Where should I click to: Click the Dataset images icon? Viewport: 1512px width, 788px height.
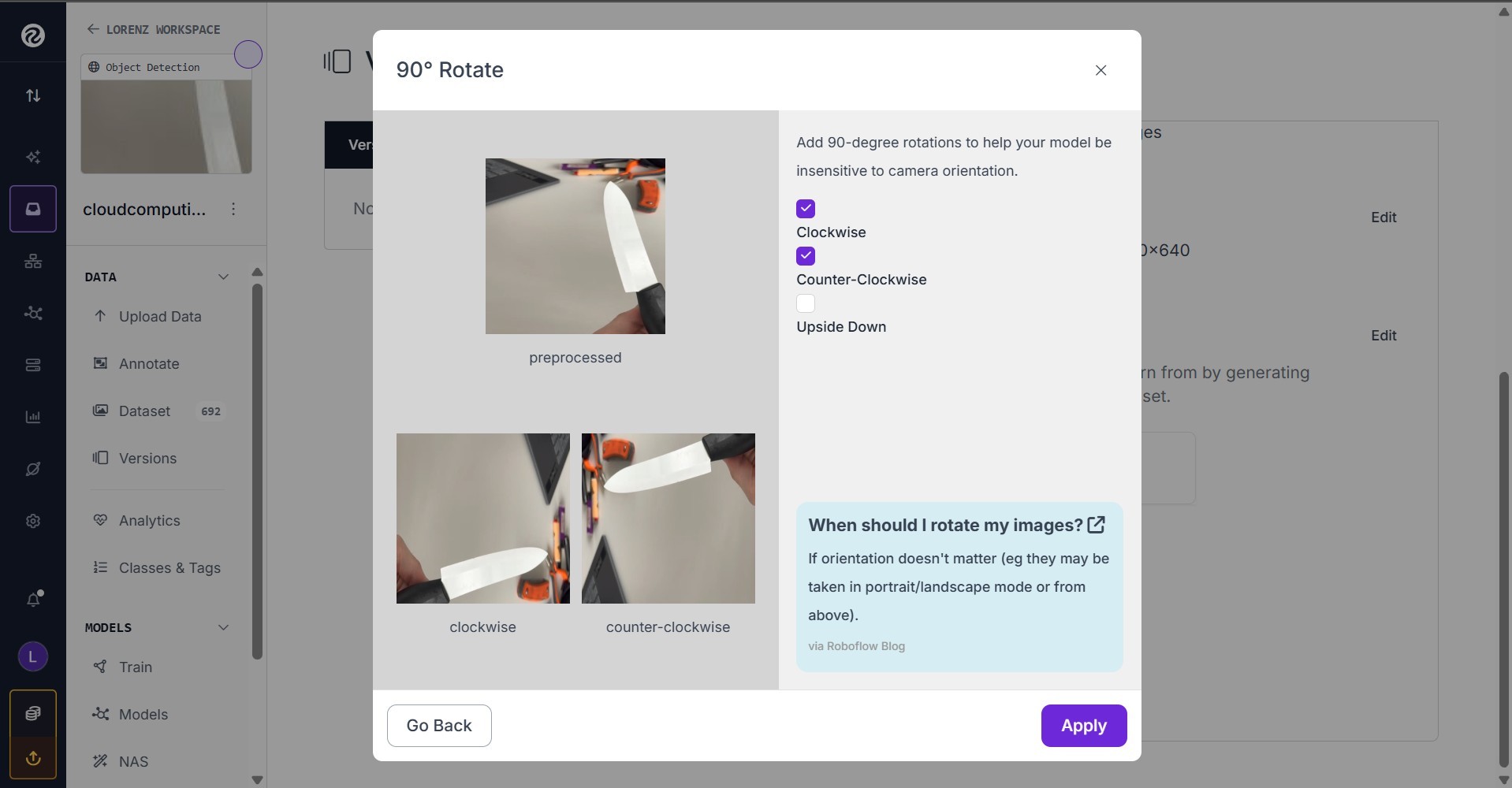[x=100, y=411]
